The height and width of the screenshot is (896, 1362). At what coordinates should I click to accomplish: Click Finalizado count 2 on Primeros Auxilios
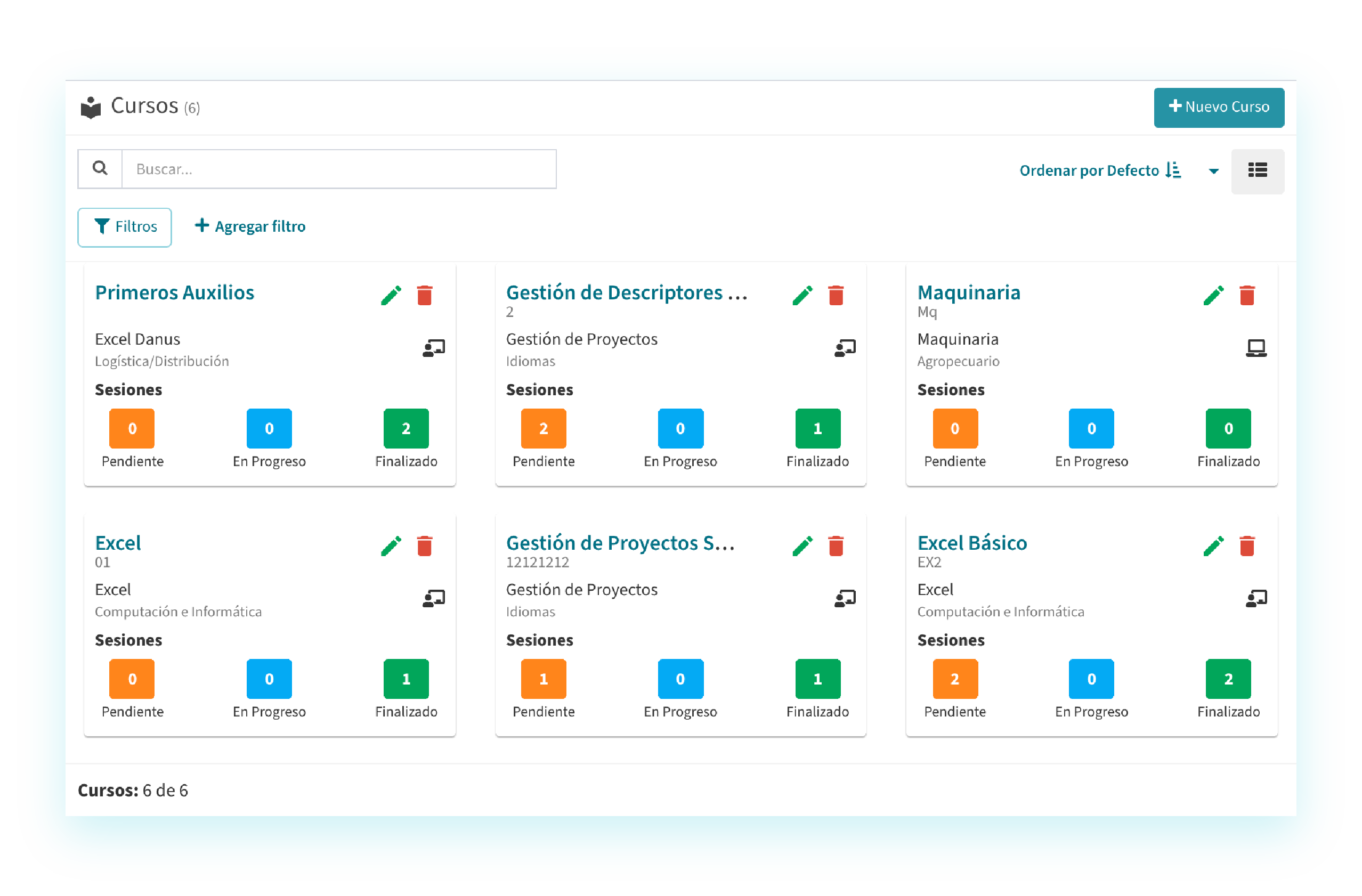(x=406, y=428)
